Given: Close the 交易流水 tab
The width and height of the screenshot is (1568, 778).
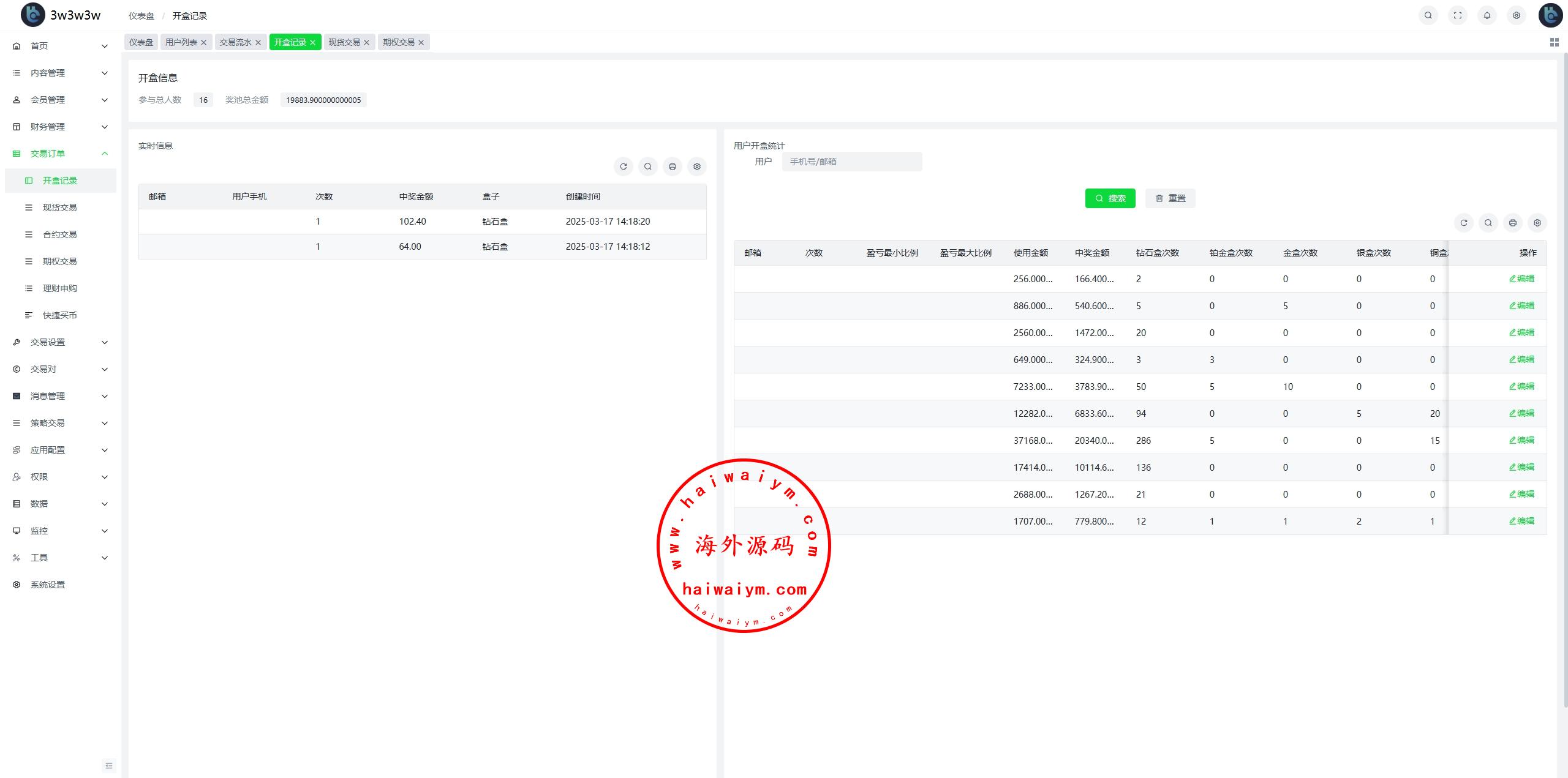Looking at the screenshot, I should pos(258,42).
